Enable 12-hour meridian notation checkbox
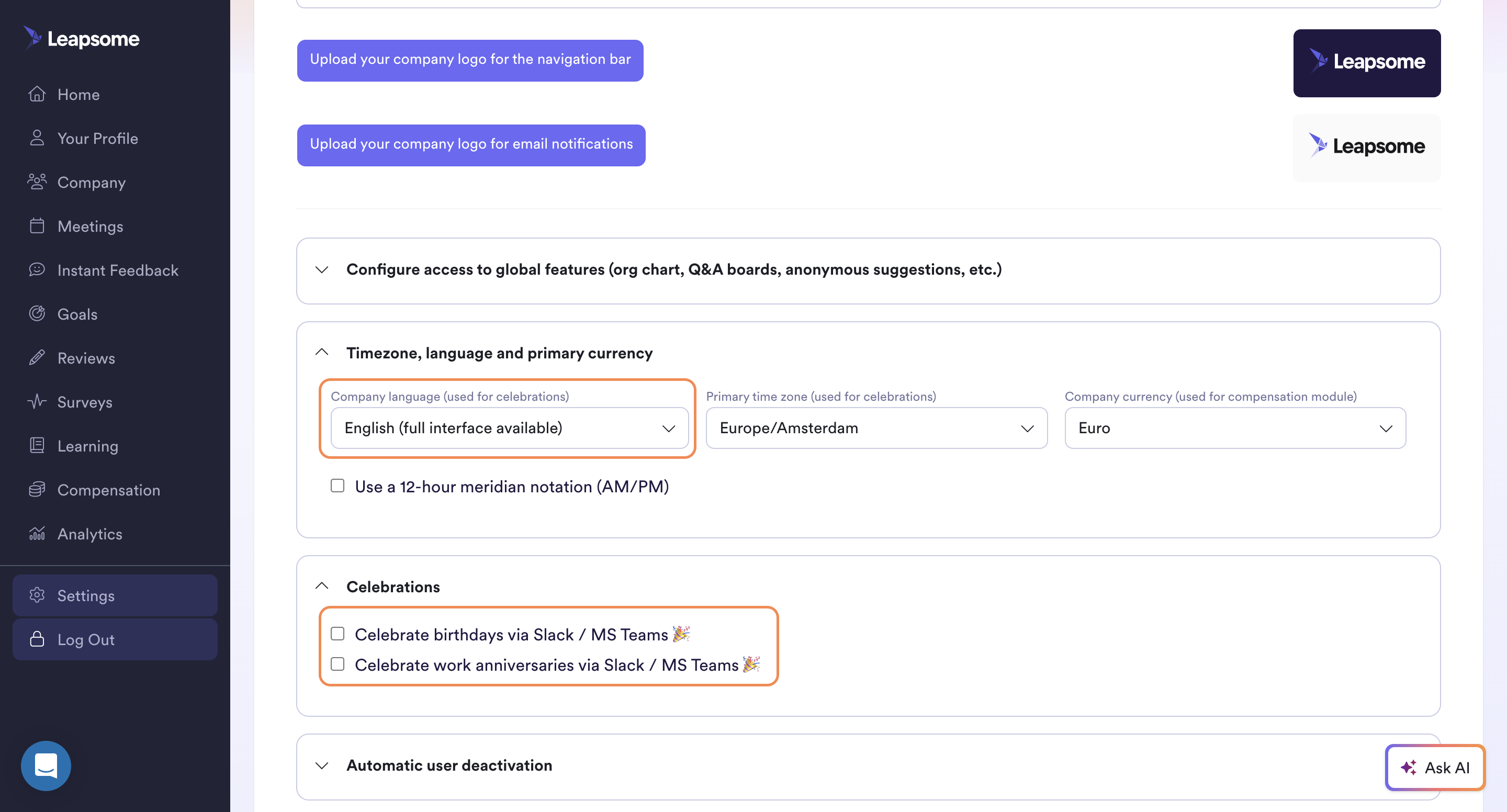The image size is (1507, 812). 338,486
